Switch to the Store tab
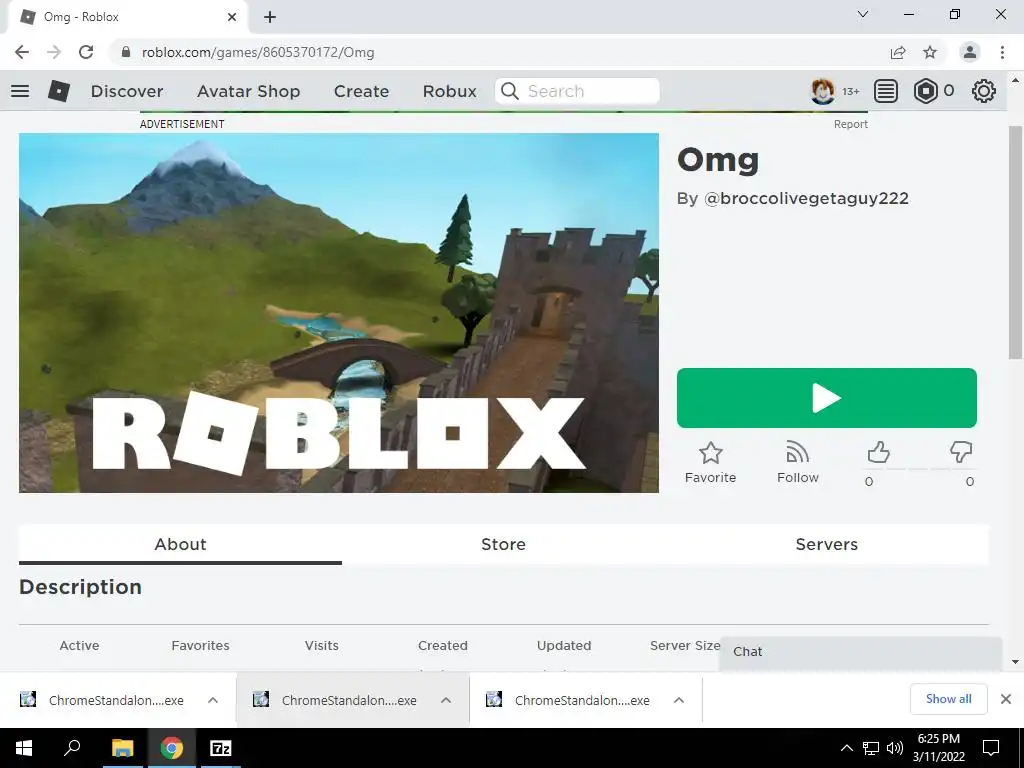 click(x=504, y=544)
